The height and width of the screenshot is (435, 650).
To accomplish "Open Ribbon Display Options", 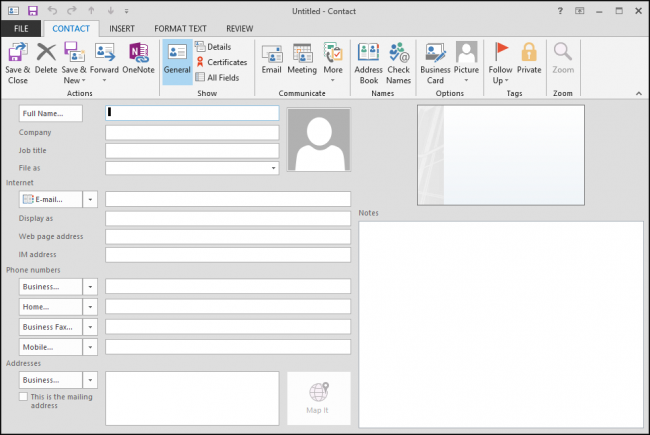I will tap(580, 11).
